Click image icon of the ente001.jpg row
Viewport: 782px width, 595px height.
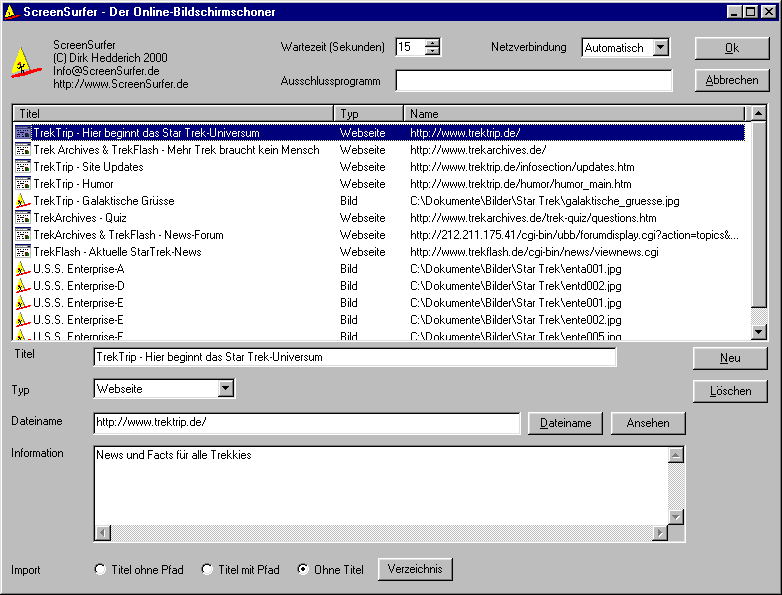click(x=23, y=303)
